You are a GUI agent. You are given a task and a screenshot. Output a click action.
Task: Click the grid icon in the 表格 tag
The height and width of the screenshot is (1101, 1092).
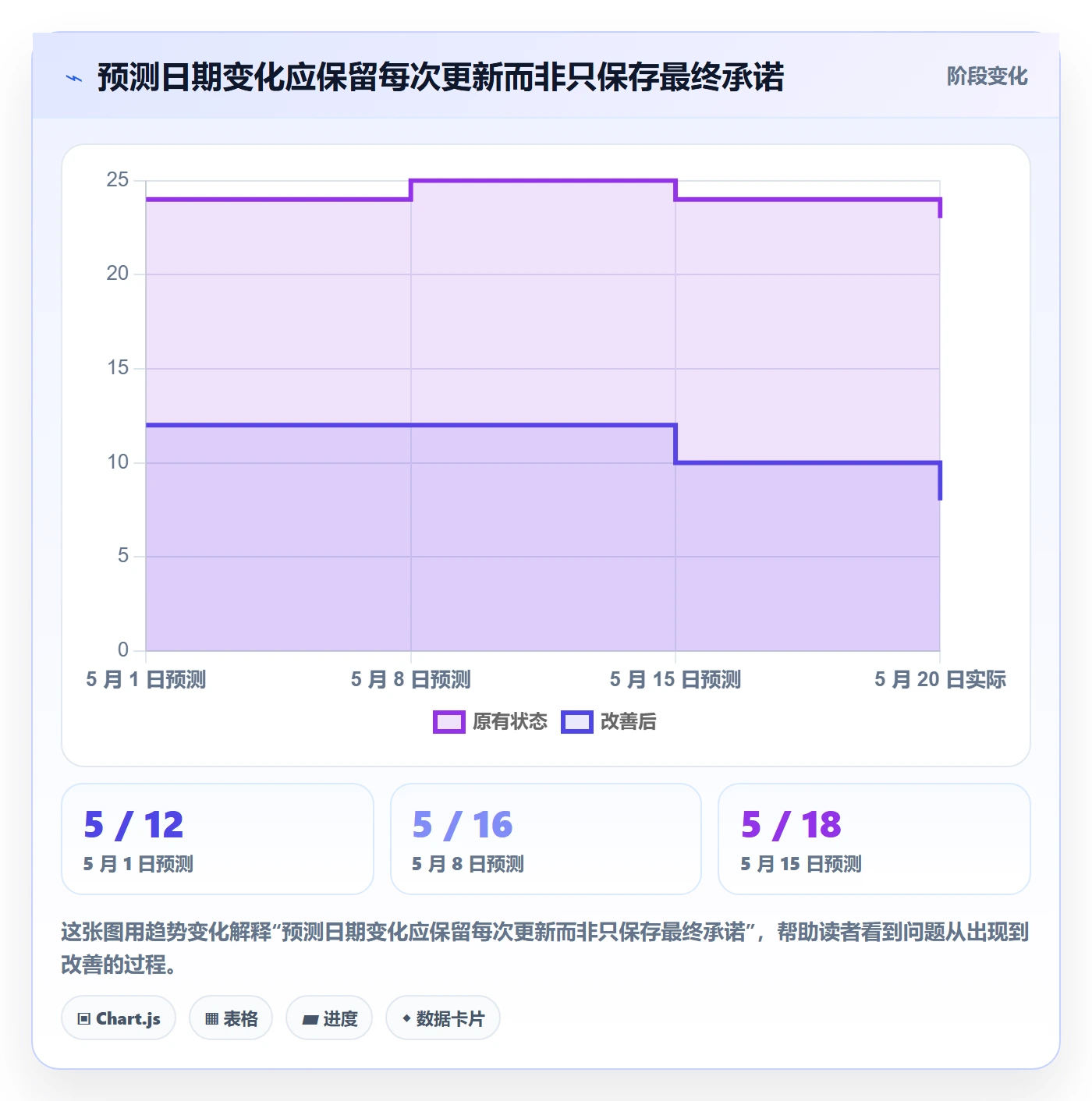[x=211, y=1018]
